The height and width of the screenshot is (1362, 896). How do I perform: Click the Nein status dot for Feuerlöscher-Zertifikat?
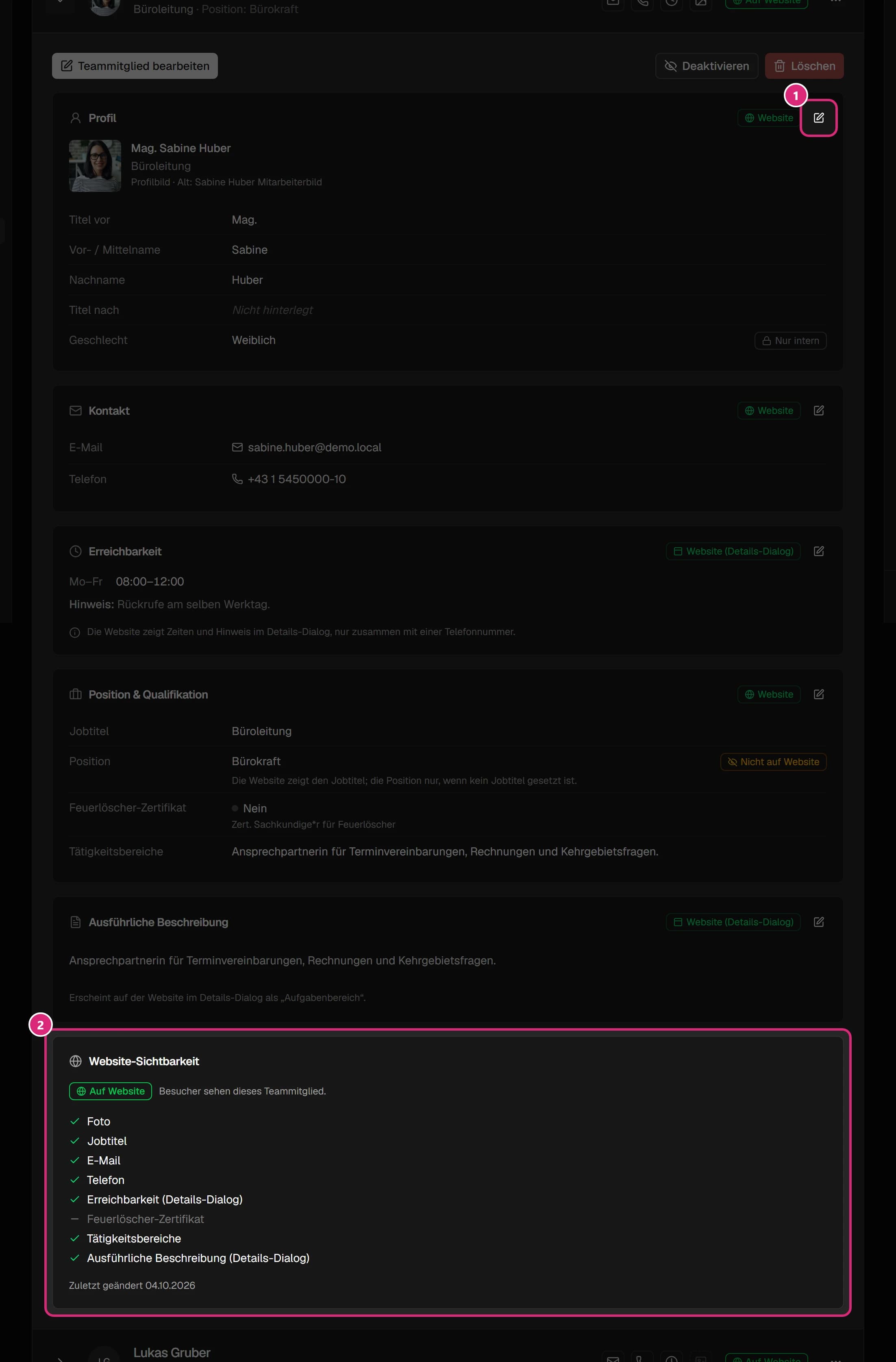235,808
